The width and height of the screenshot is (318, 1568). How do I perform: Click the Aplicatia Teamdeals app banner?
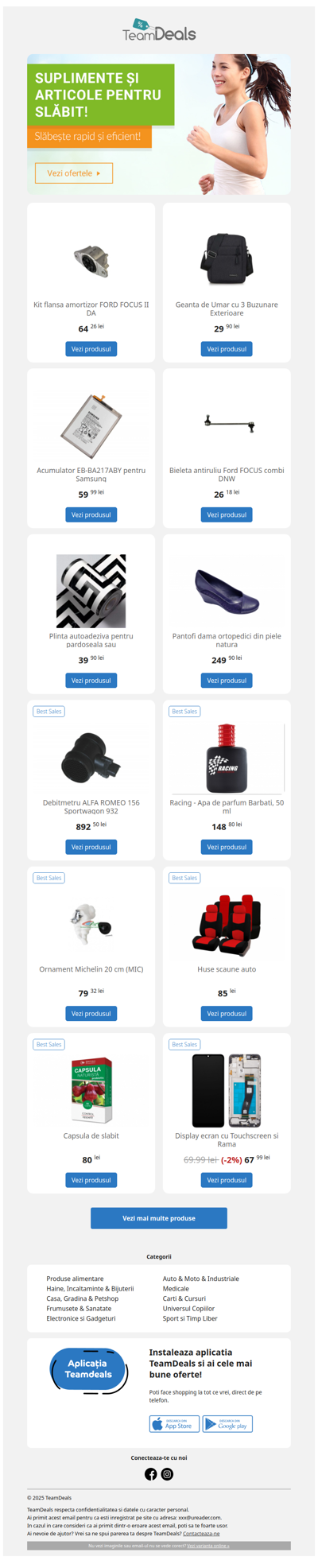click(x=88, y=1371)
